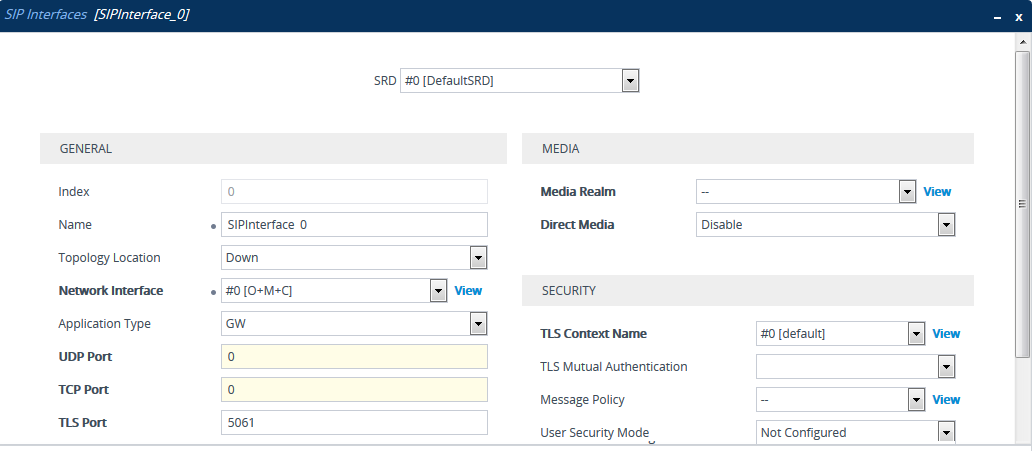Click the vertical scrollbar handle
The height and width of the screenshot is (451, 1032).
coord(1022,205)
